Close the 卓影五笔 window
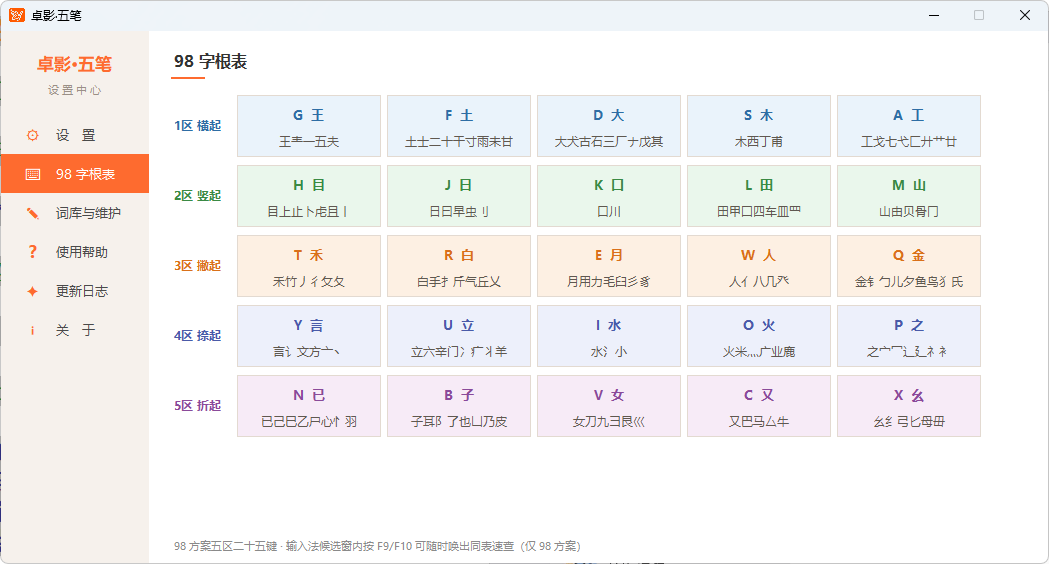Viewport: 1049px width, 564px height. [1024, 15]
